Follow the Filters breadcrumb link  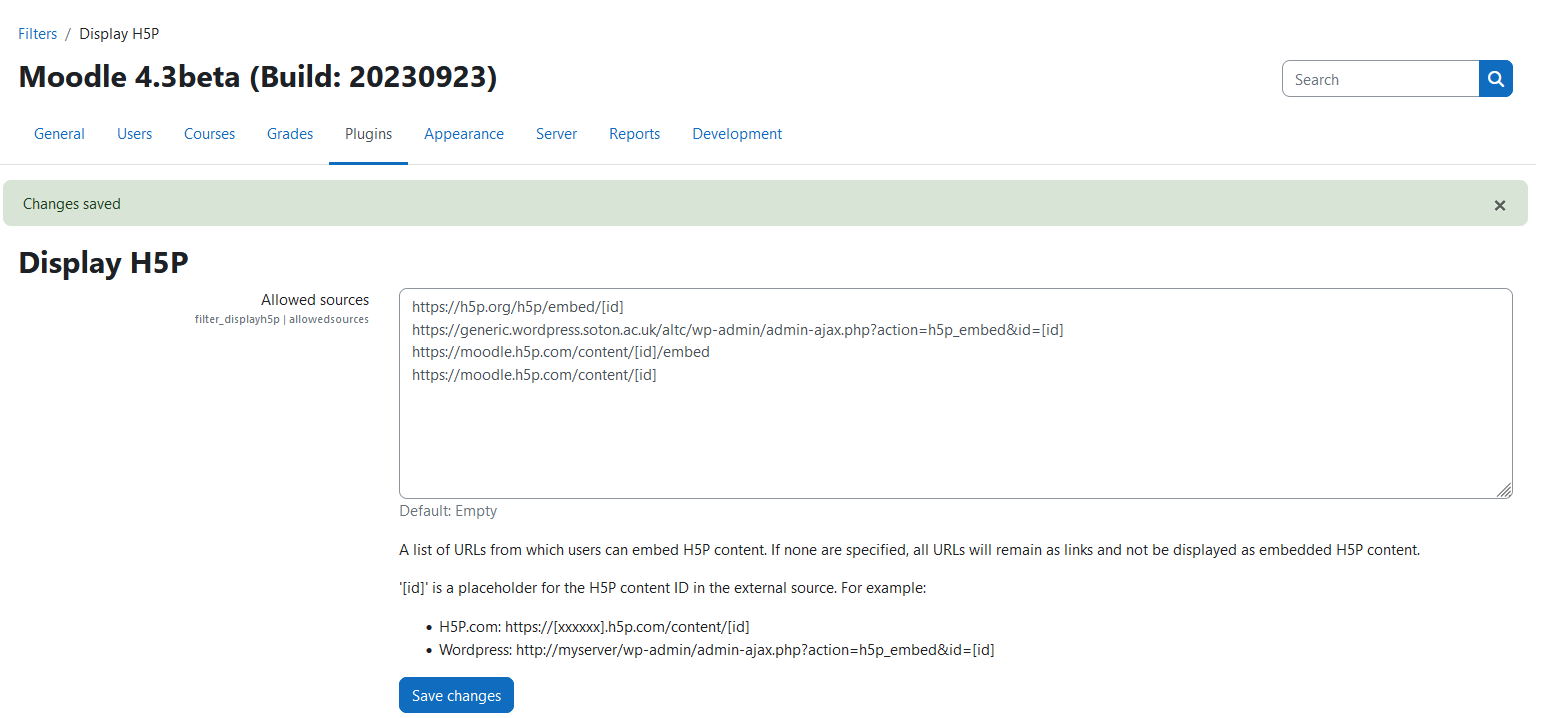tap(38, 34)
